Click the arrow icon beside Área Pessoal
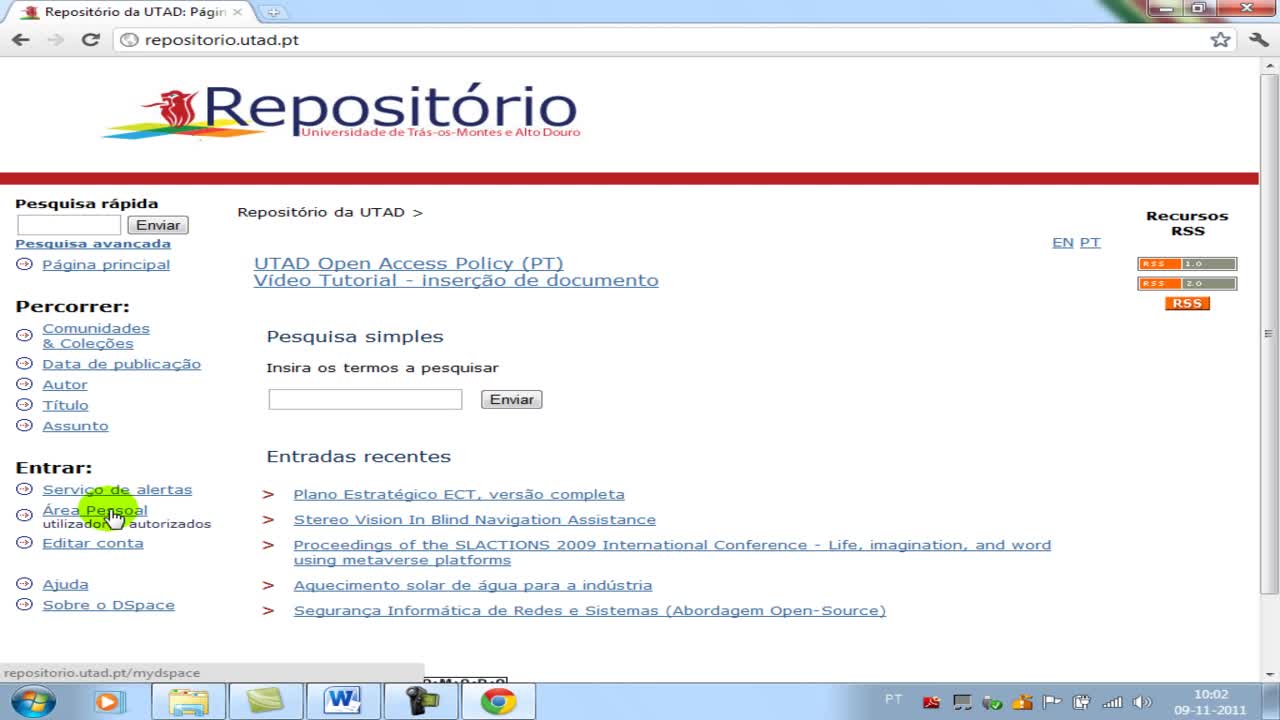Image resolution: width=1280 pixels, height=720 pixels. pyautogui.click(x=24, y=516)
